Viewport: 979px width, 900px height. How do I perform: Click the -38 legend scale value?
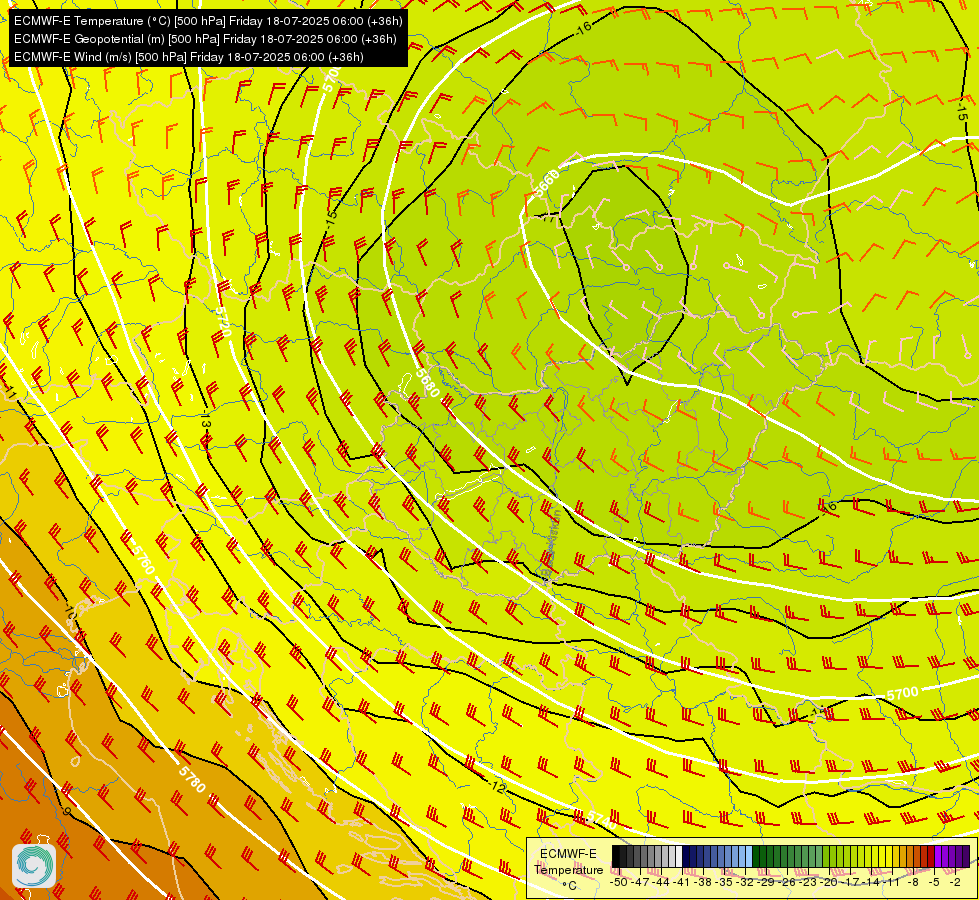(x=703, y=882)
